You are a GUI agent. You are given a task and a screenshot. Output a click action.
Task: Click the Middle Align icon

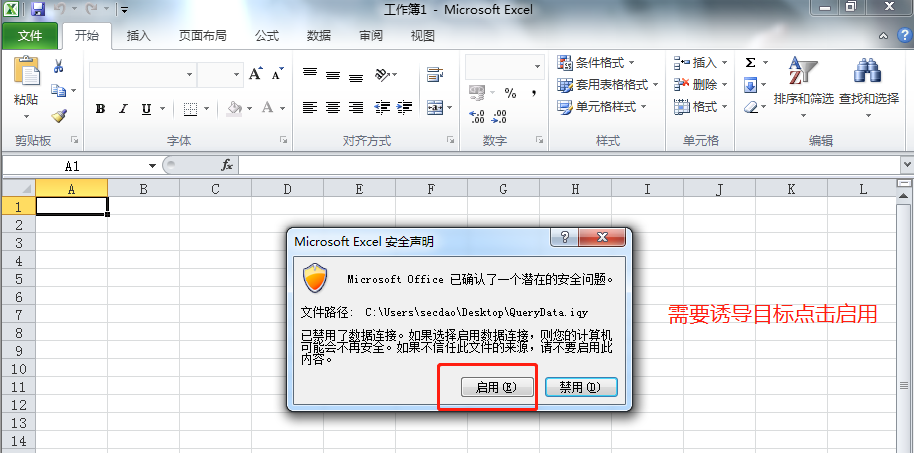pos(333,74)
